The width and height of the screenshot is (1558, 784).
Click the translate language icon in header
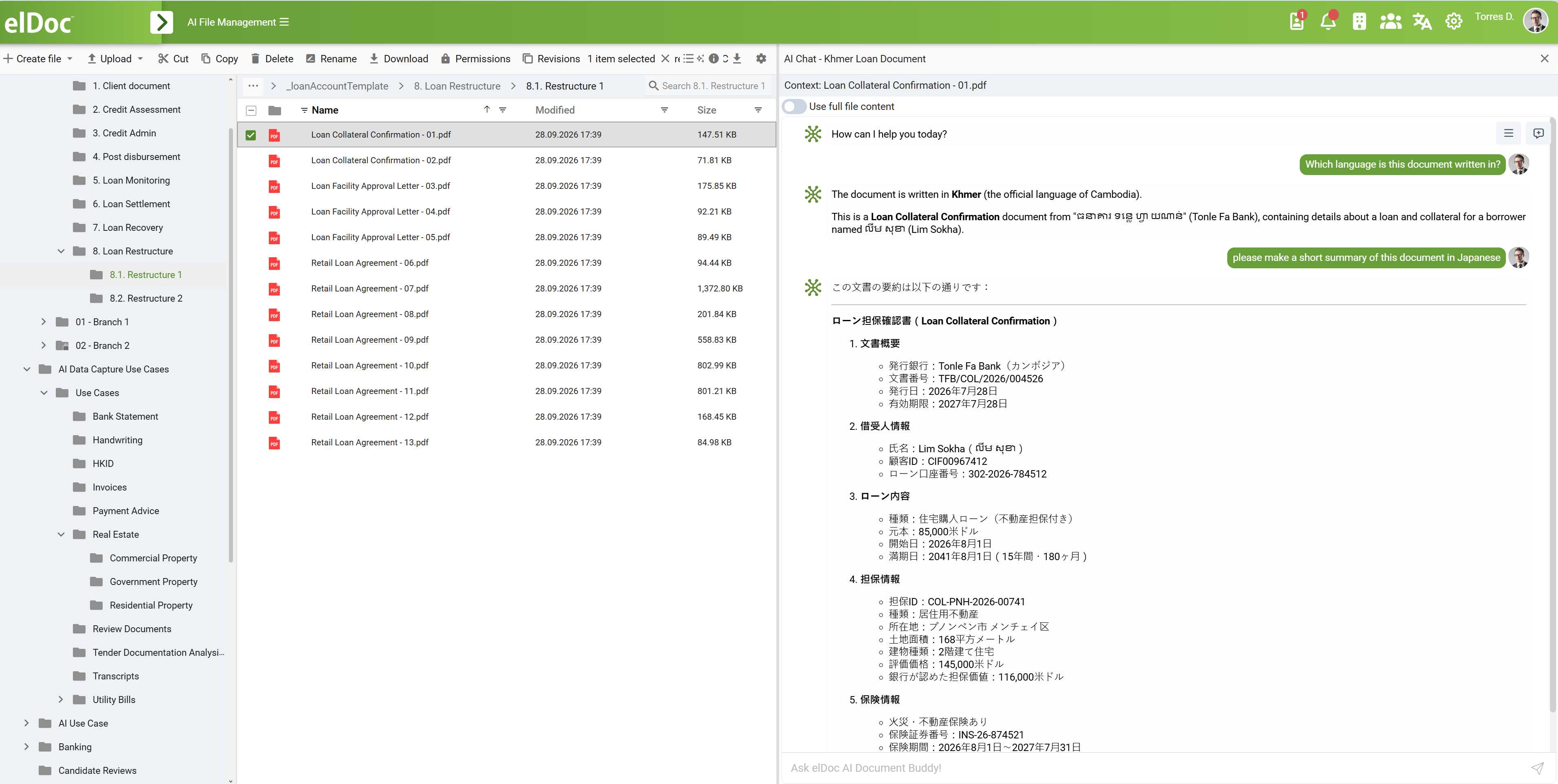coord(1422,22)
